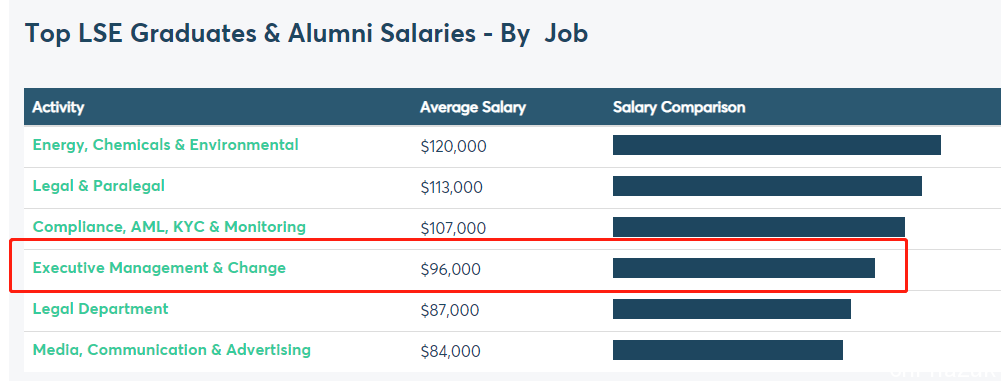Click the $113,000 salary value
Viewport: 1001px width, 381px height.
(x=451, y=188)
